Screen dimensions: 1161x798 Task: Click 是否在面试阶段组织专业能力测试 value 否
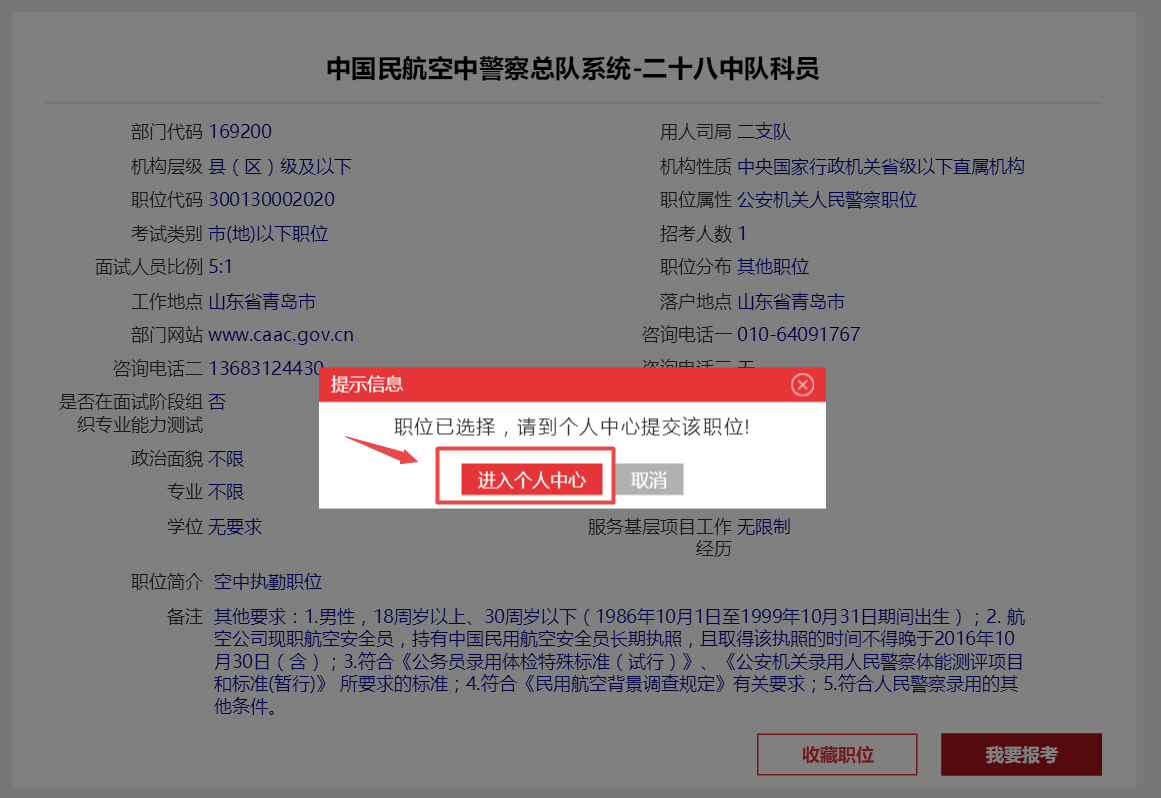217,402
